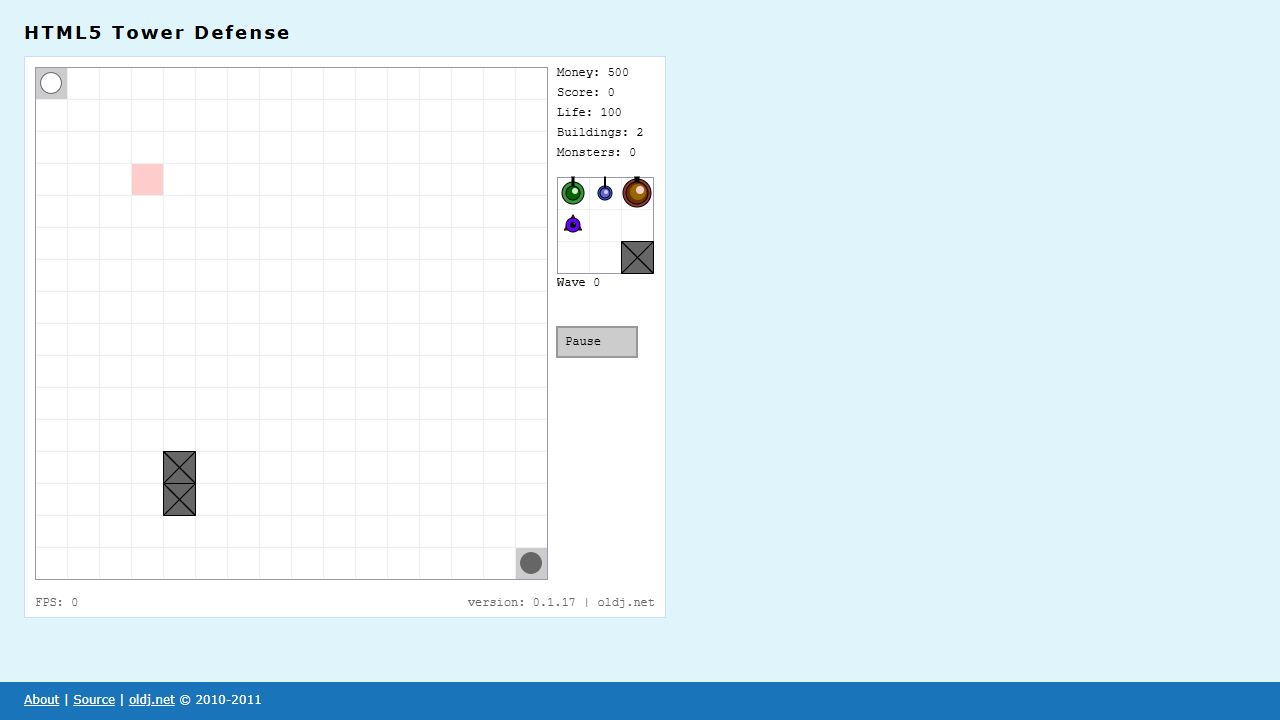Click the upper wall block on the map
This screenshot has height=720, width=1280.
click(179, 467)
